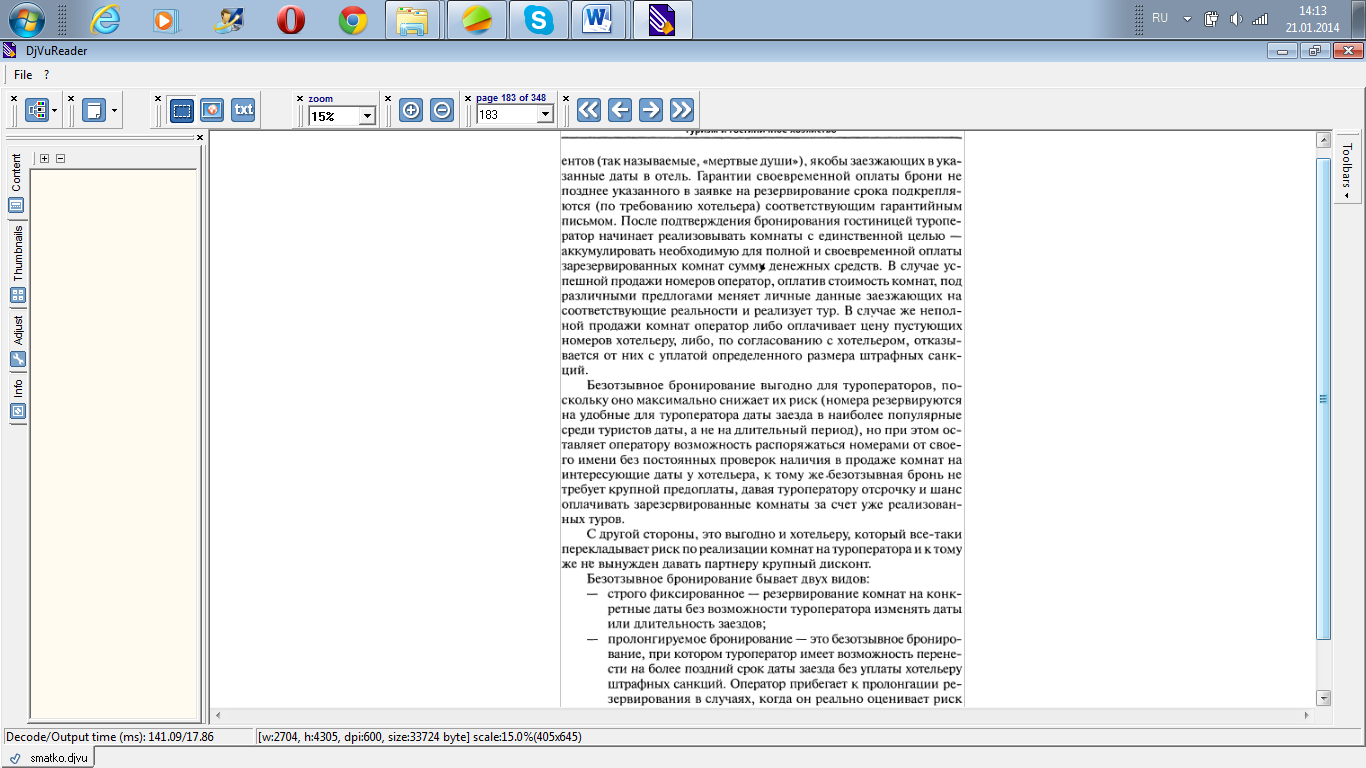Click the power plug tray icon
Image resolution: width=1366 pixels, height=768 pixels.
coord(1212,18)
